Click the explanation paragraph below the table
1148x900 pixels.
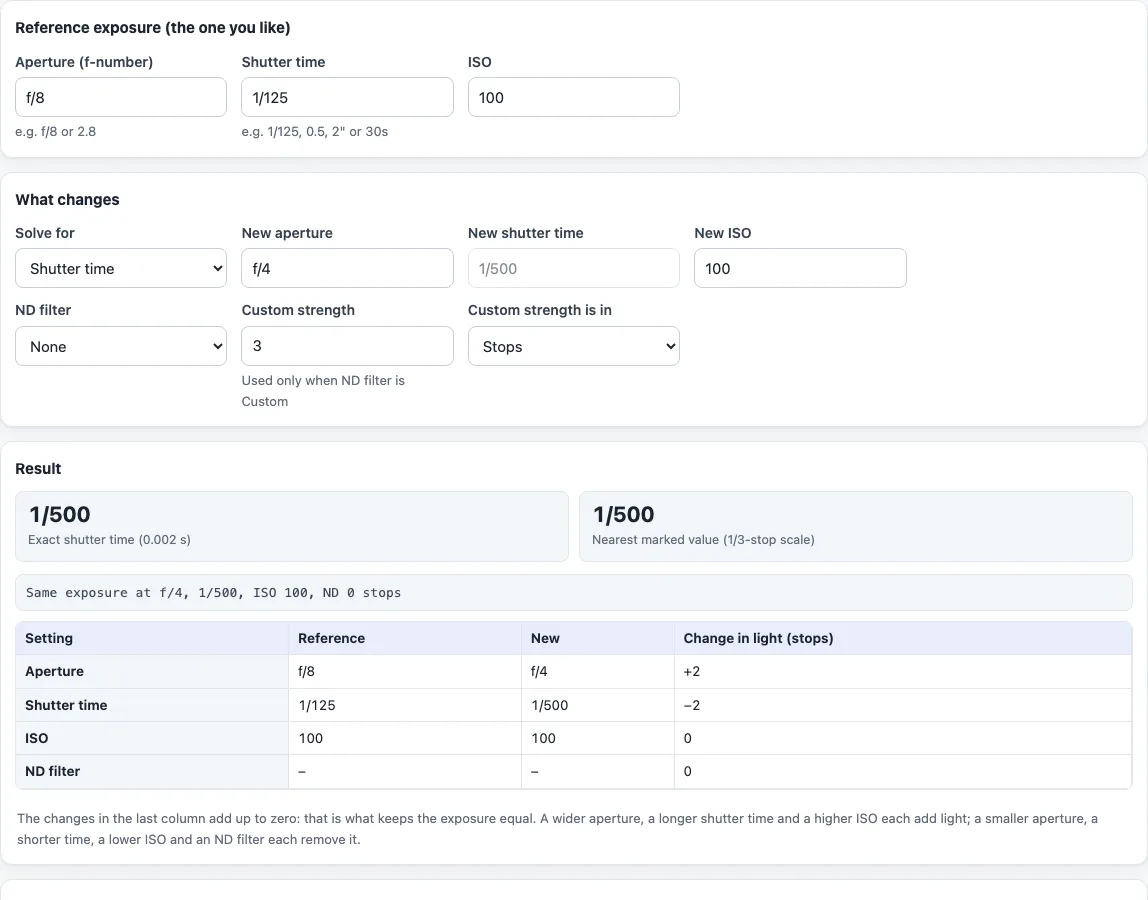[x=557, y=829]
